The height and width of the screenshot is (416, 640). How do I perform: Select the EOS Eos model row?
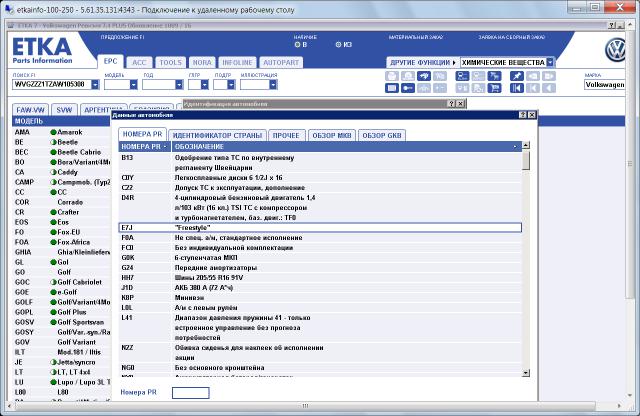[62, 222]
